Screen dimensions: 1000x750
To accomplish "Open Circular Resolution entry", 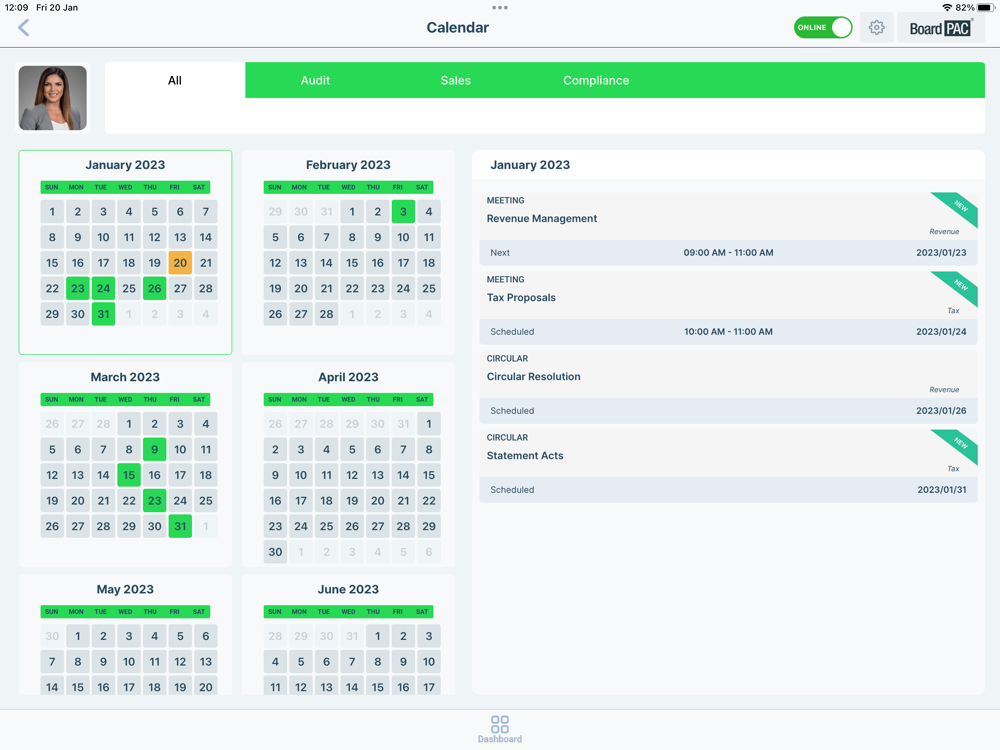I will pyautogui.click(x=728, y=387).
